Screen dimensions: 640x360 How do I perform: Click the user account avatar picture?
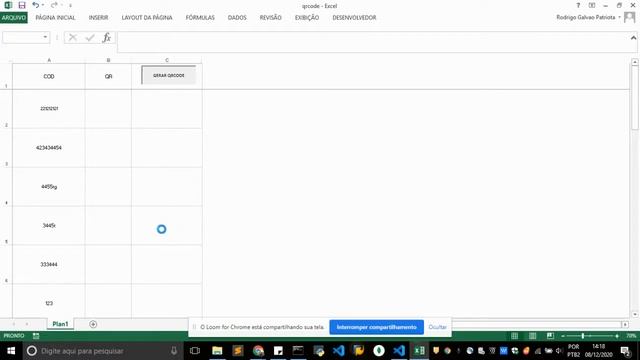tap(630, 17)
